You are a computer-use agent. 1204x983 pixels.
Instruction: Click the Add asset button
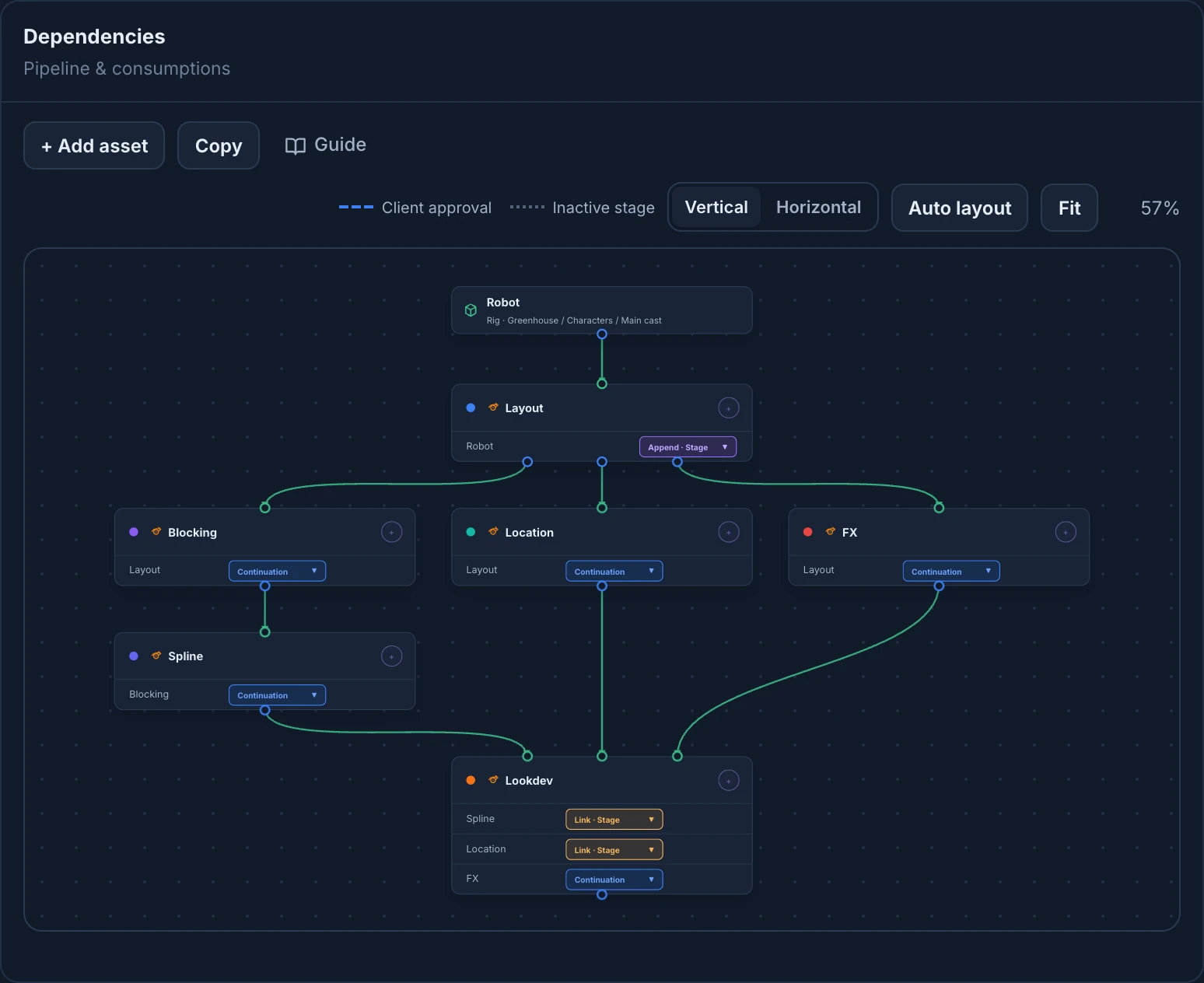point(94,145)
